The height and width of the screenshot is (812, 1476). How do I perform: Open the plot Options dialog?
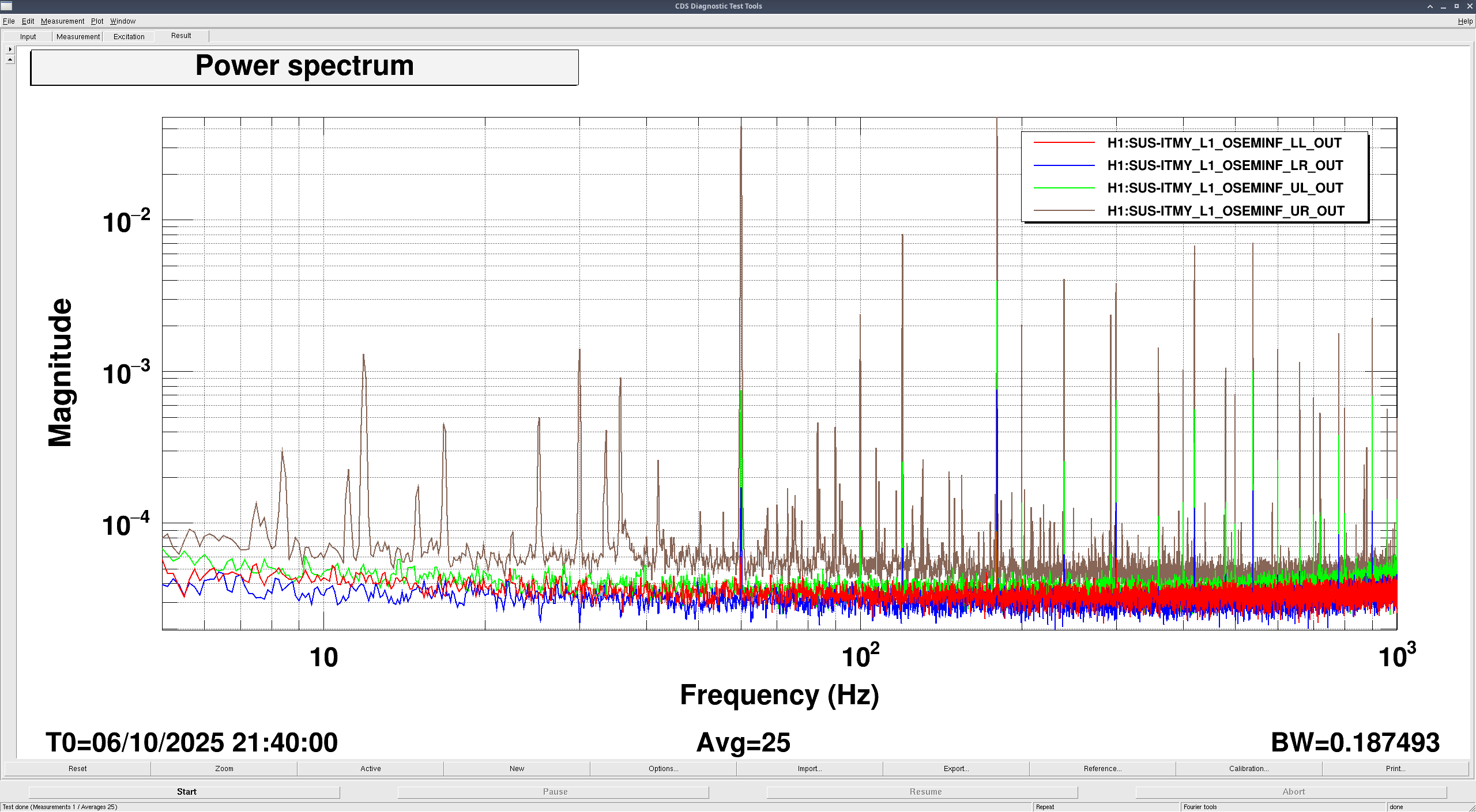tap(663, 768)
